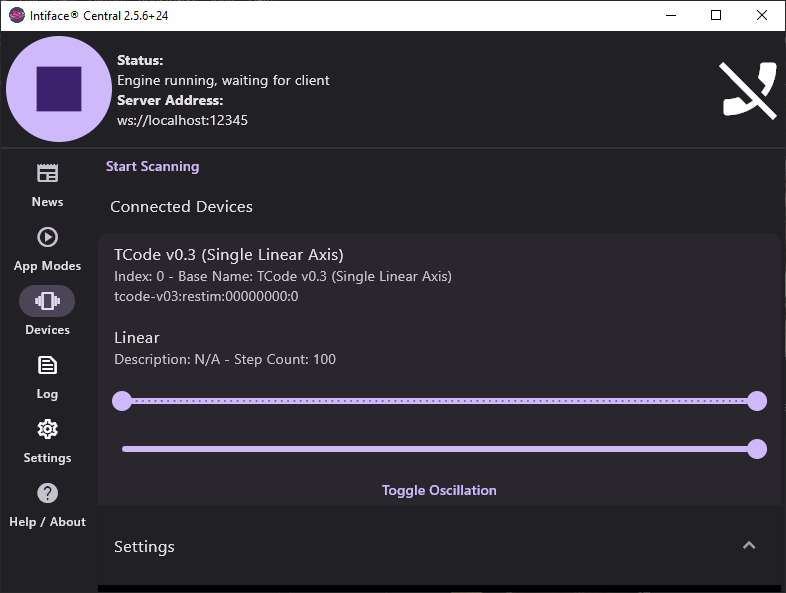This screenshot has width=786, height=593.
Task: Toggle Oscillation for the linear device
Action: 439,490
